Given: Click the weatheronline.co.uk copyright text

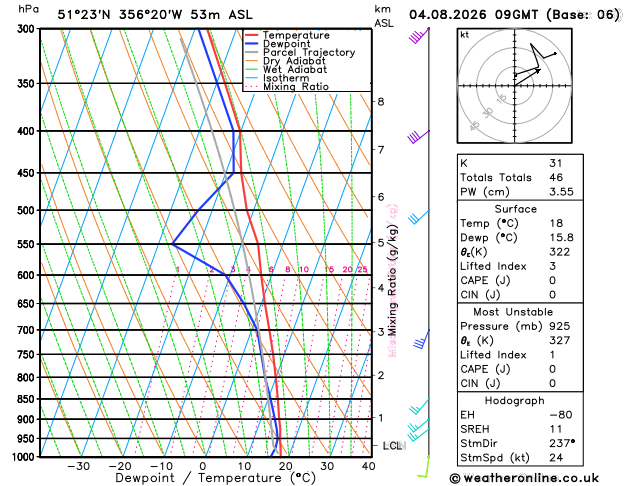Looking at the screenshot, I should (x=524, y=478).
